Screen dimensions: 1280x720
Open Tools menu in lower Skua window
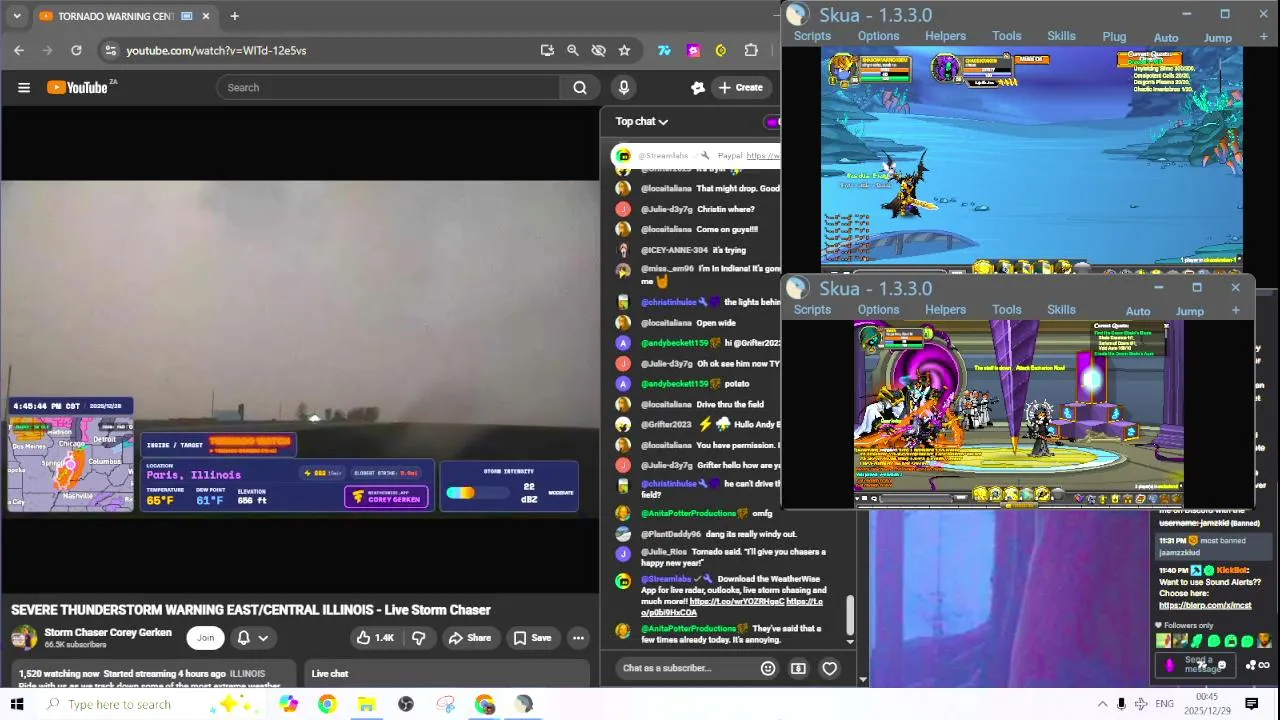(x=1007, y=310)
